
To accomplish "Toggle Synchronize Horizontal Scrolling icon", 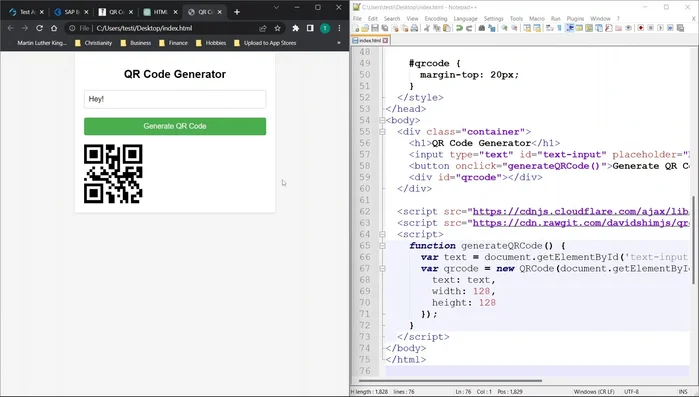I will (x=537, y=28).
